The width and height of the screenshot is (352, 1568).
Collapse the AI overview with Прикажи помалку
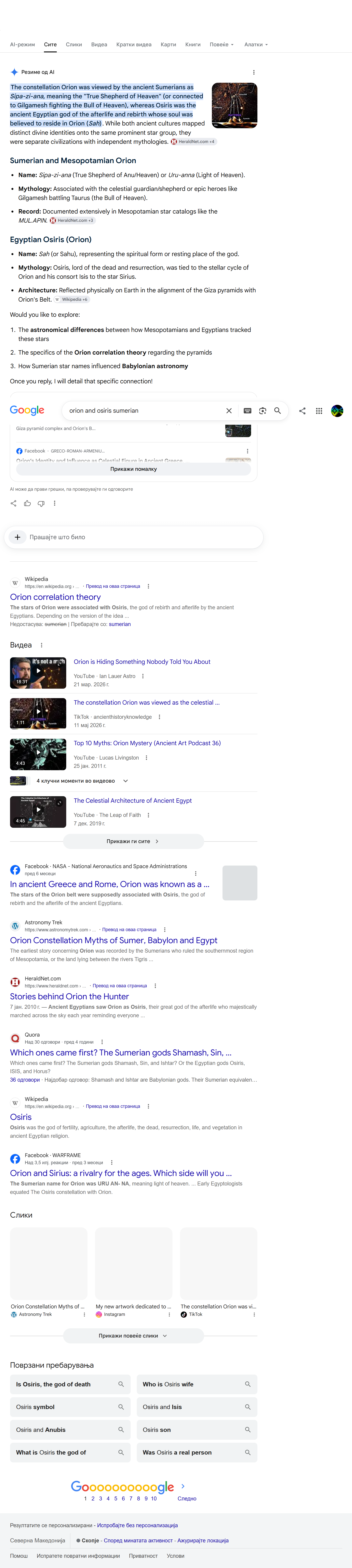(x=133, y=469)
